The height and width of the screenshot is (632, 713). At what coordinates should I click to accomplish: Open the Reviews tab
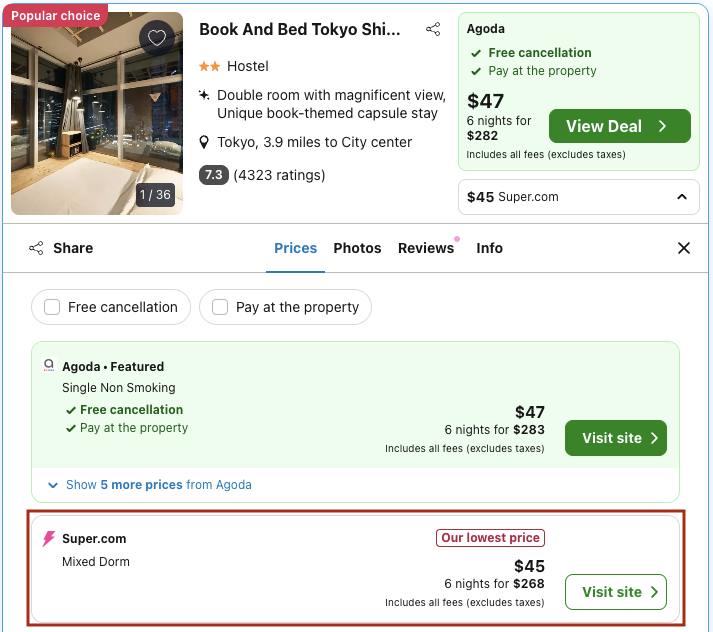point(425,248)
